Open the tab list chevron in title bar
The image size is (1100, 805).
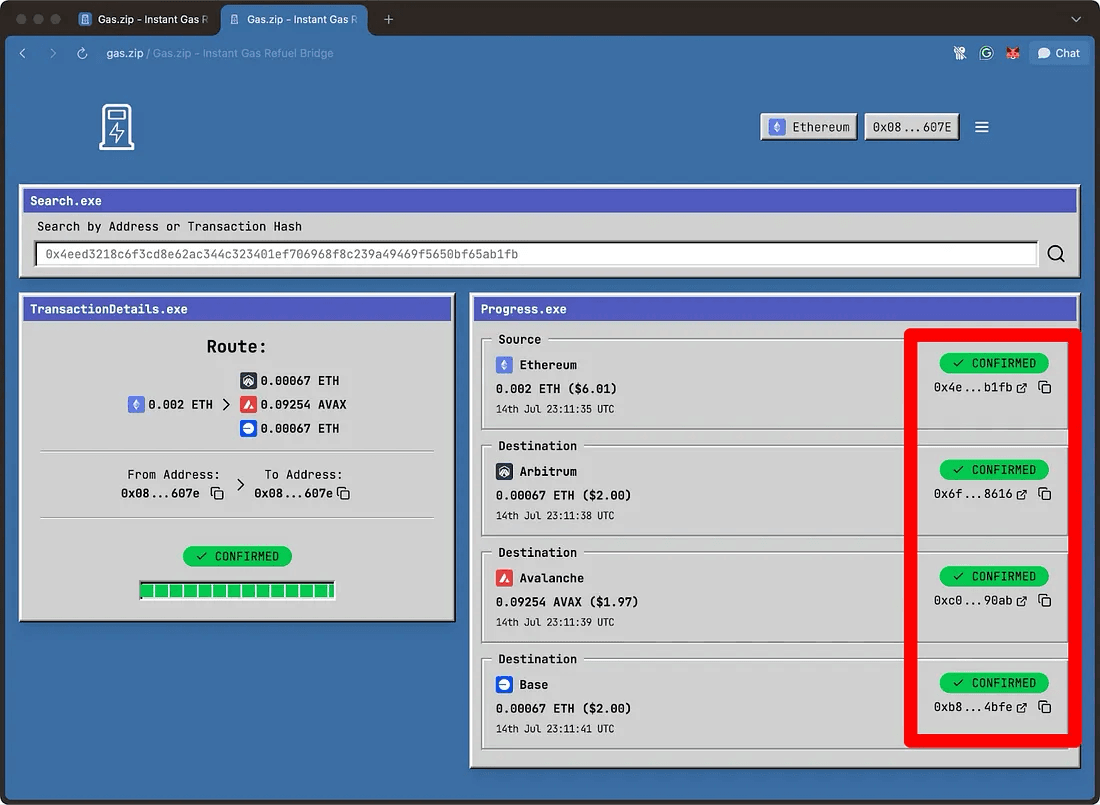point(1075,19)
